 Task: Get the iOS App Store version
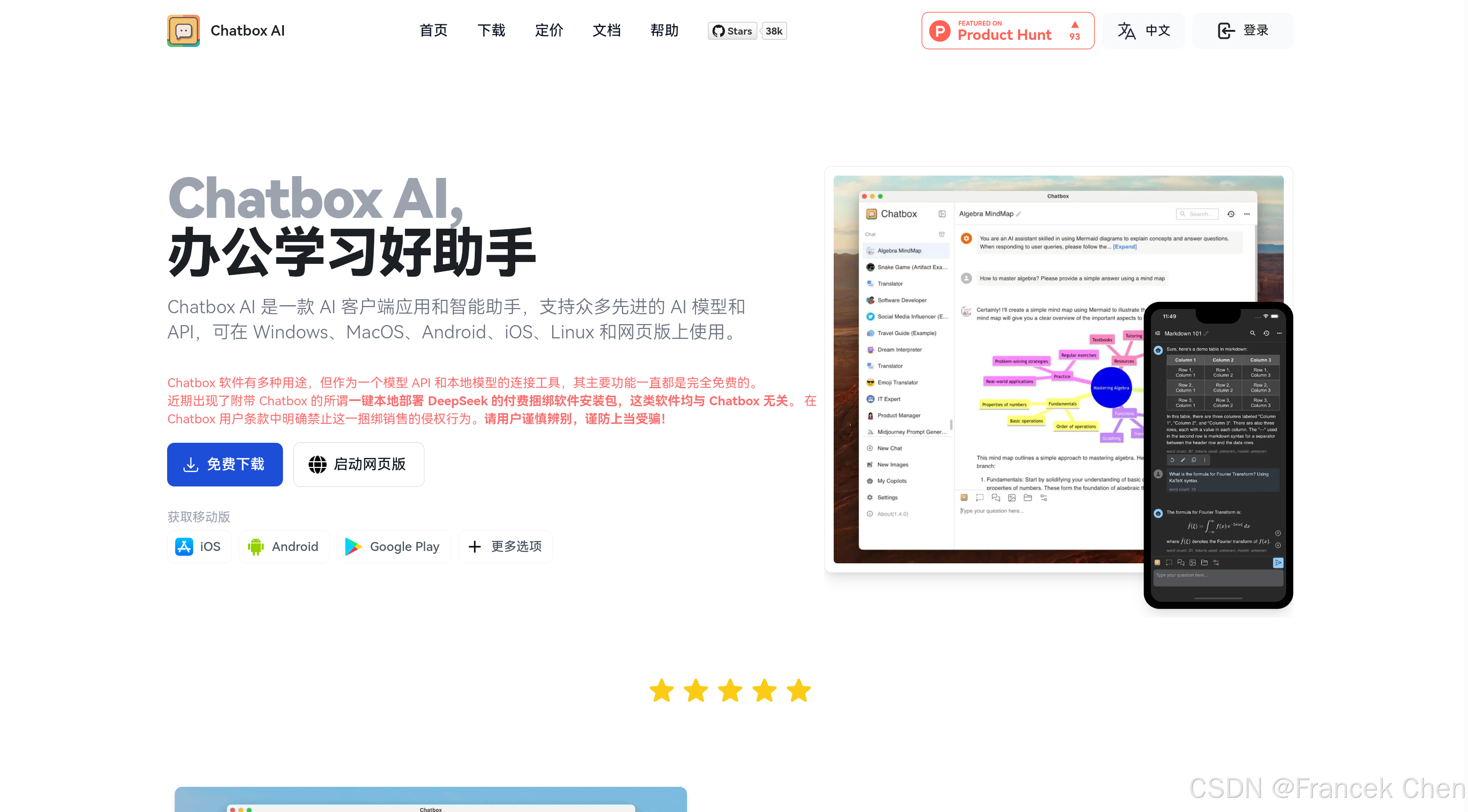pyautogui.click(x=199, y=546)
